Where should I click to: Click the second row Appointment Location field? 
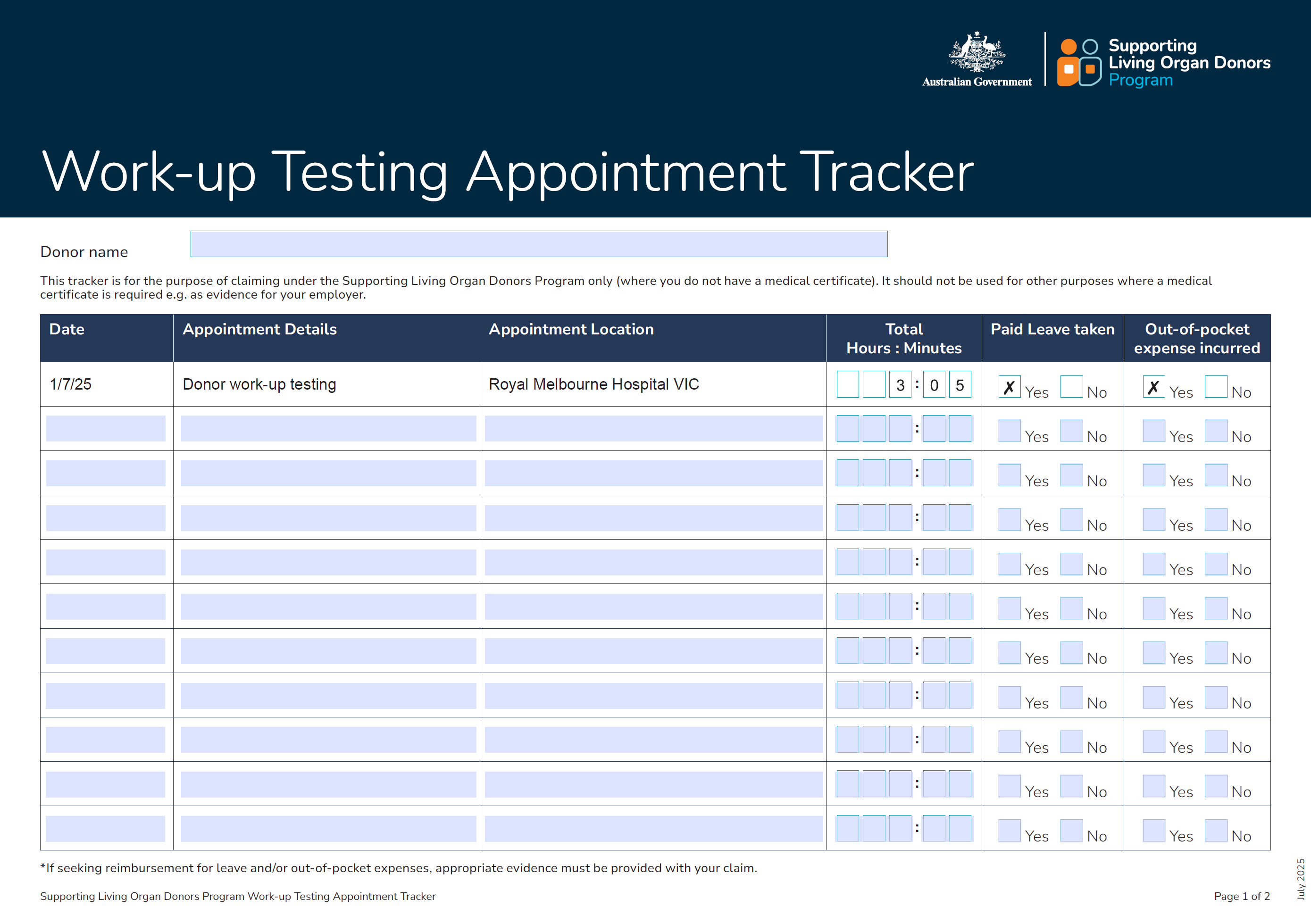tap(653, 428)
